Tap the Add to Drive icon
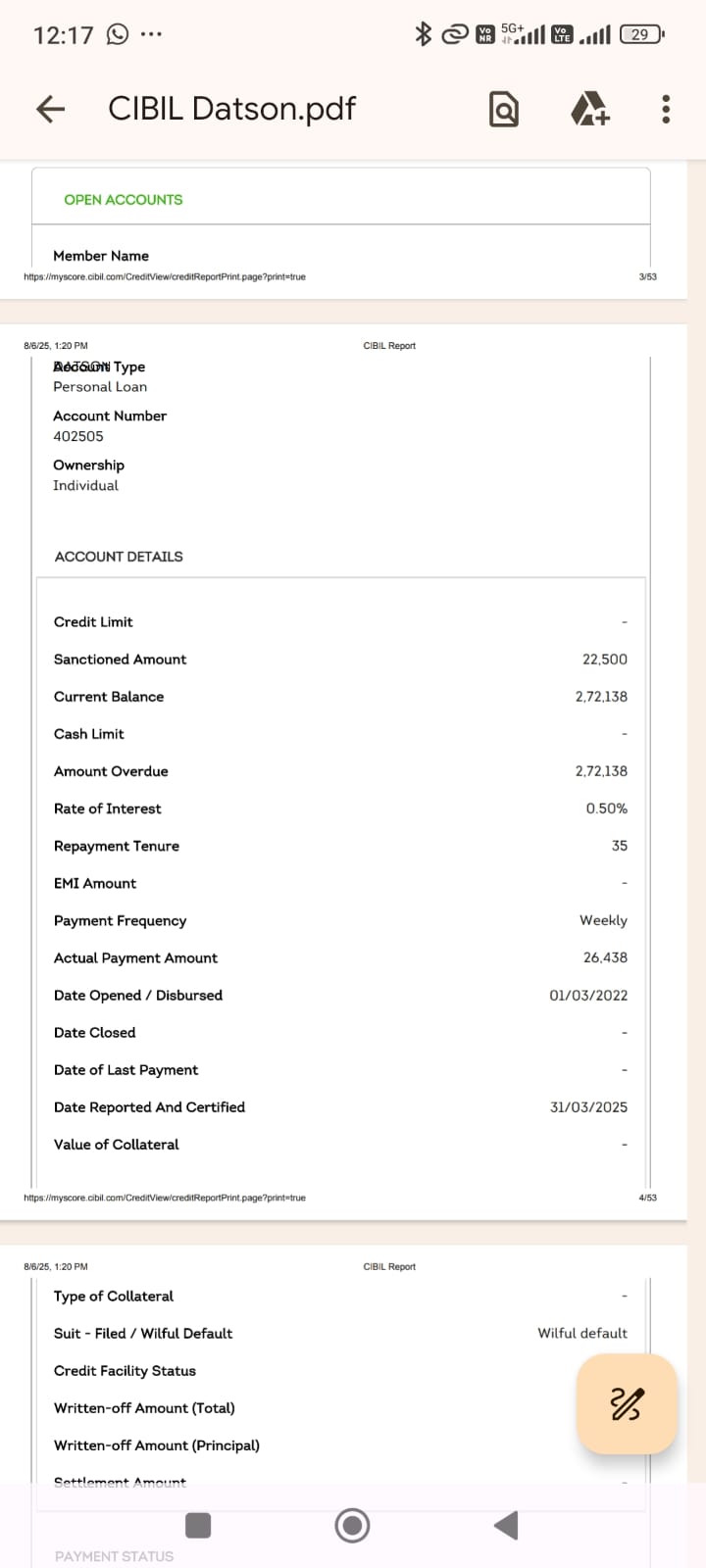 tap(589, 109)
